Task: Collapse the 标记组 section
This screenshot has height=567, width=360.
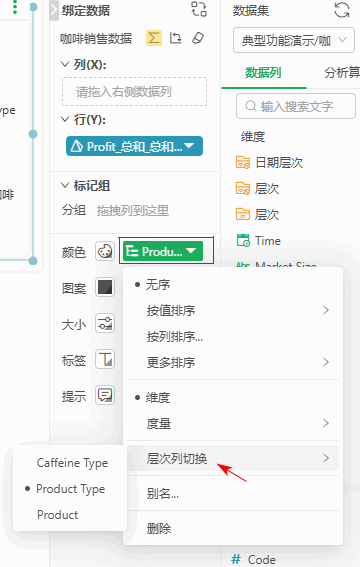Action: [65, 186]
